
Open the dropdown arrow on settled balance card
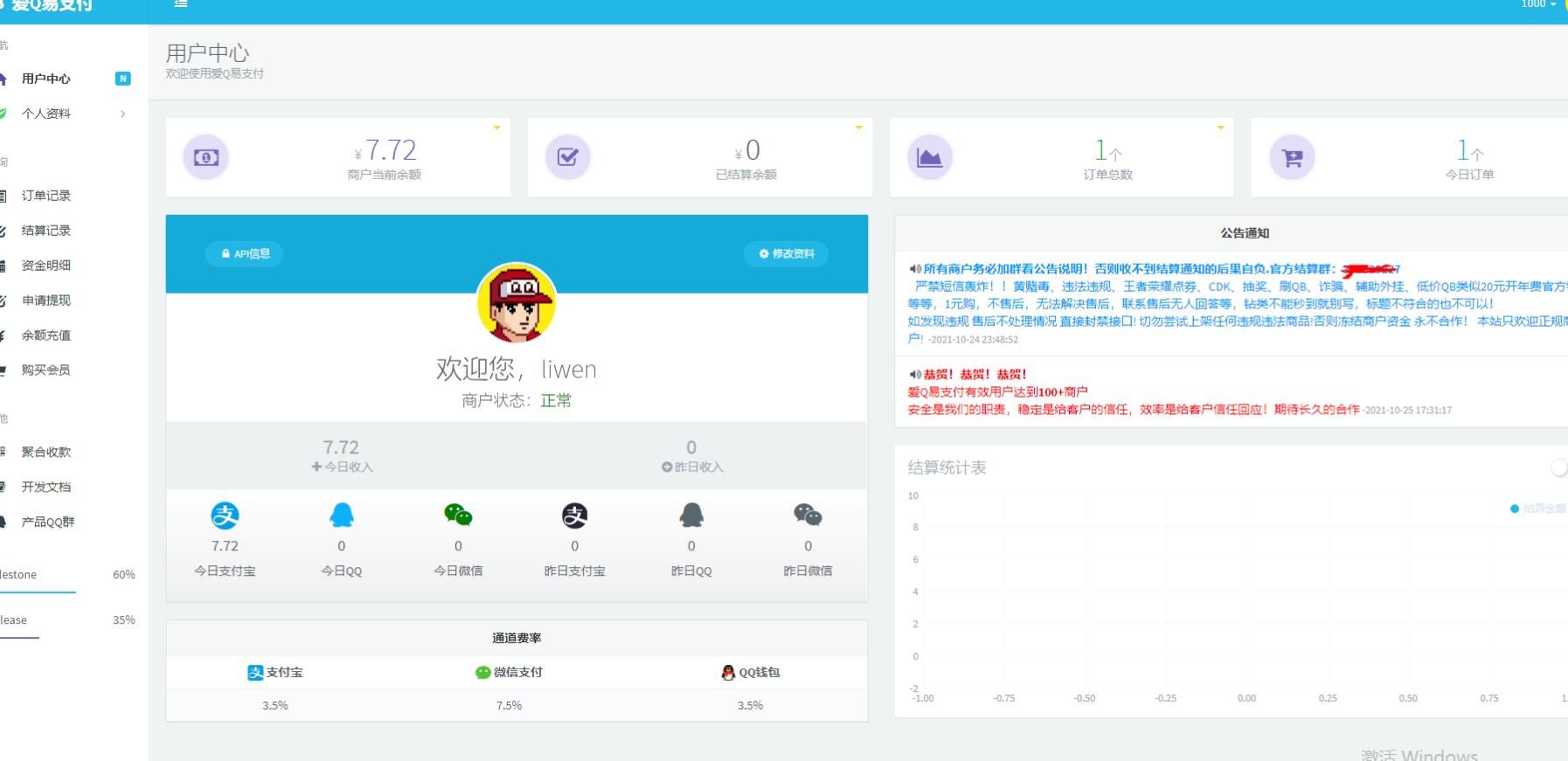tap(859, 128)
